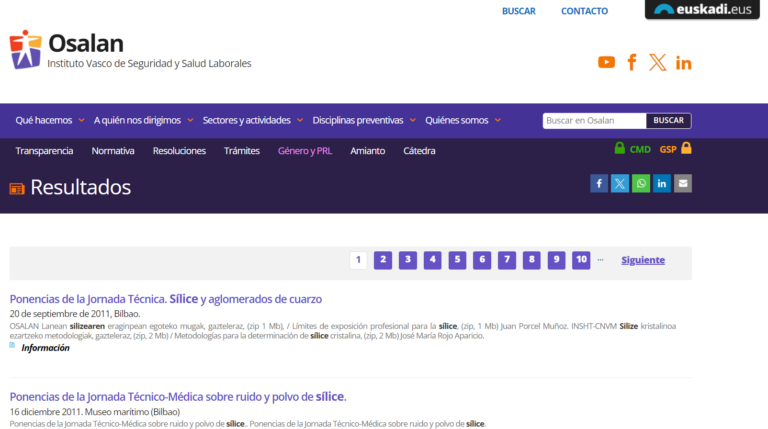Screen dimensions: 768x429
Task: Open the Género y PRL menu item
Action: click(x=305, y=151)
